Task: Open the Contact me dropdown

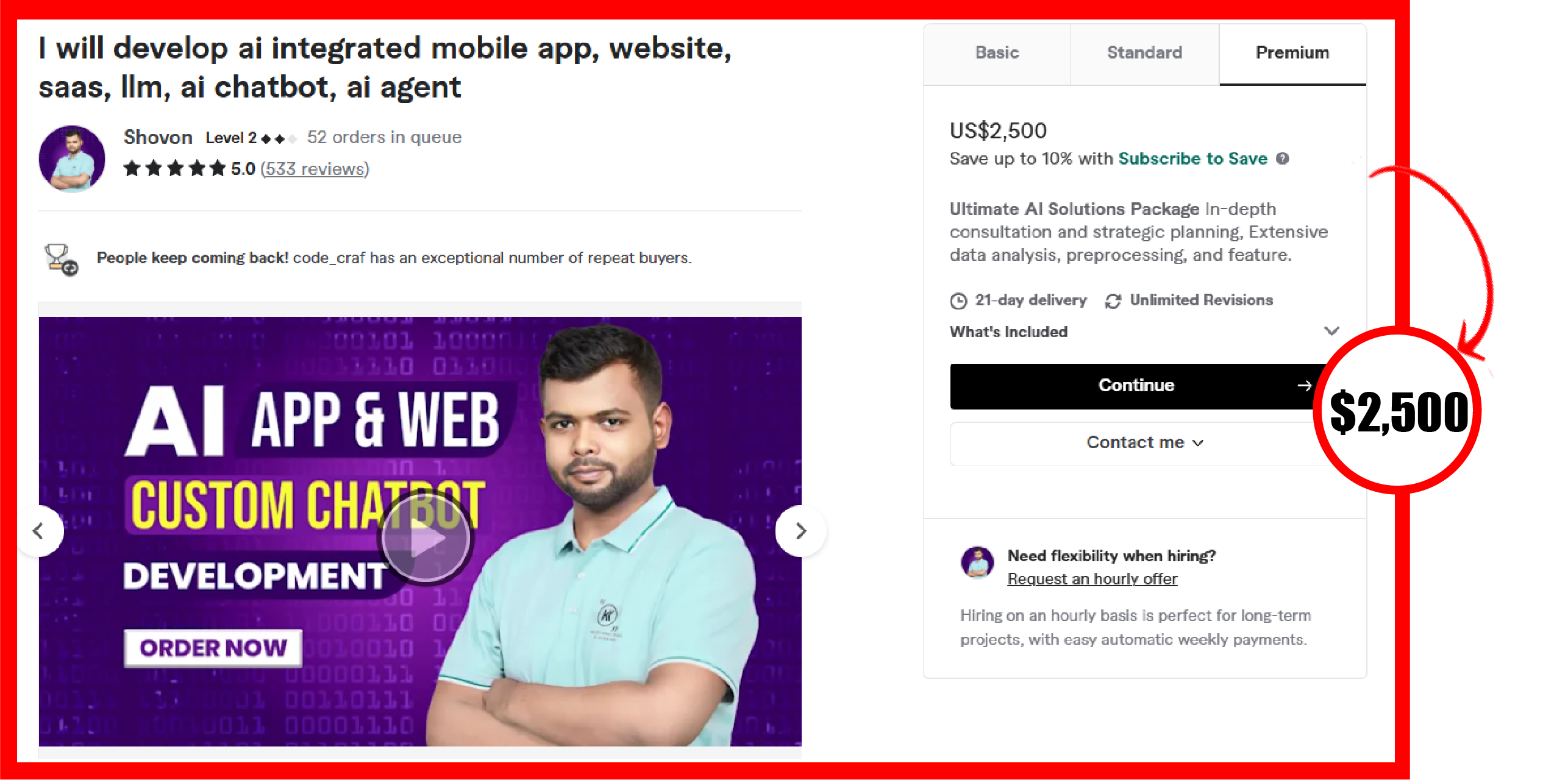Action: (1144, 443)
